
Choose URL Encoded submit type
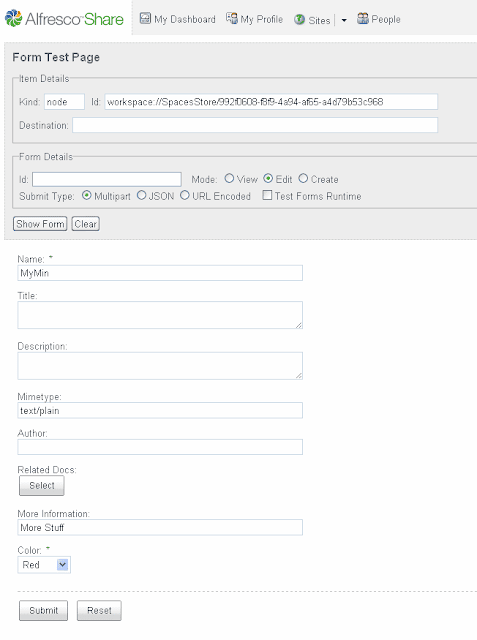tap(185, 195)
